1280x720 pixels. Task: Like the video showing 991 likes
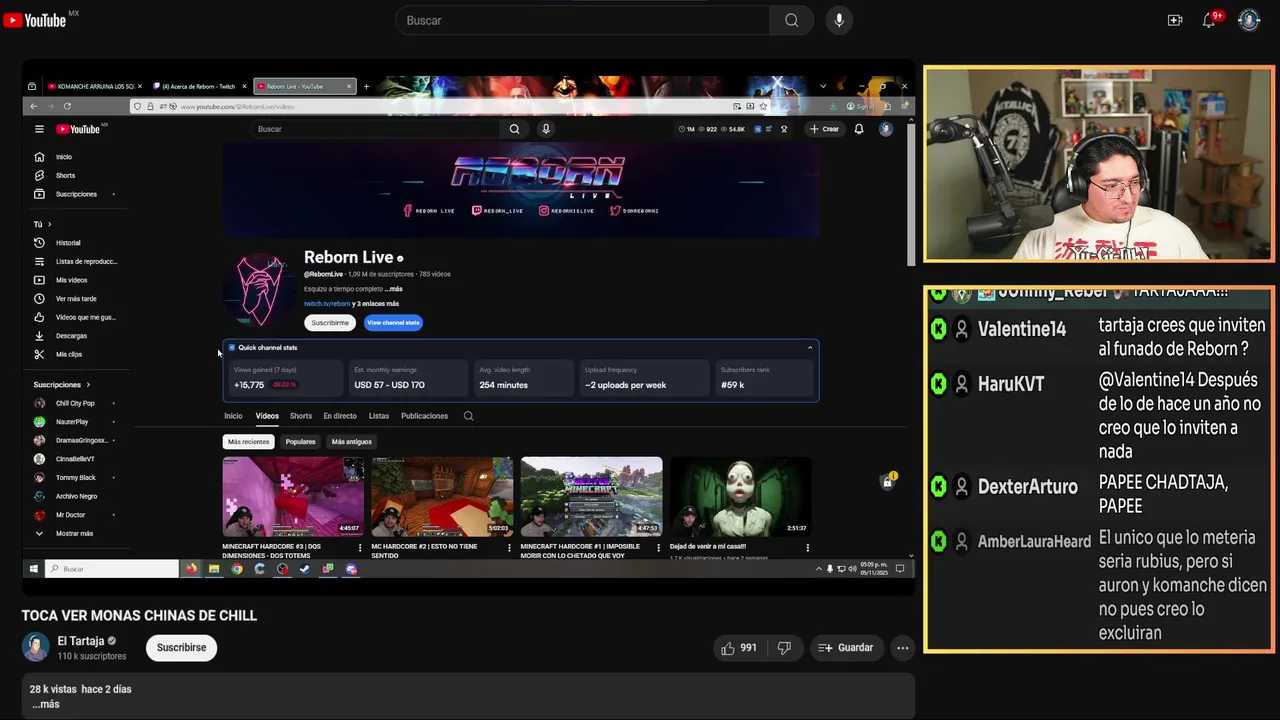(x=739, y=648)
